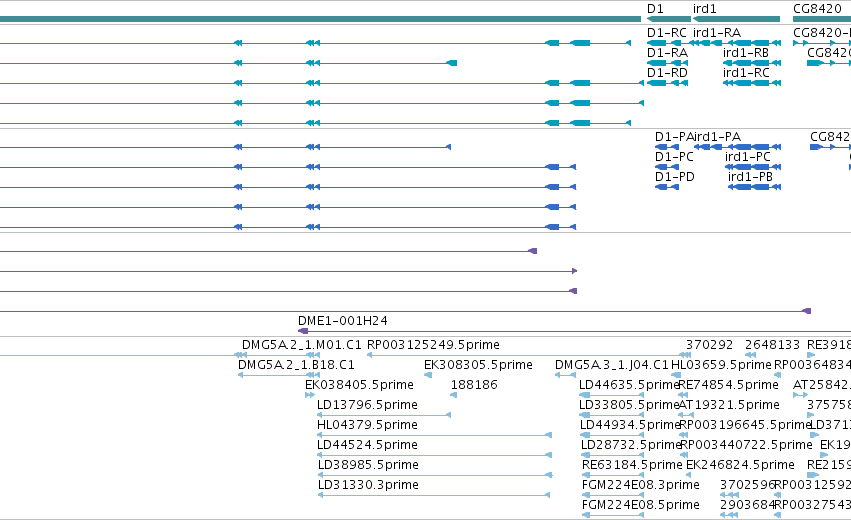Select feature 370292

pos(709,345)
